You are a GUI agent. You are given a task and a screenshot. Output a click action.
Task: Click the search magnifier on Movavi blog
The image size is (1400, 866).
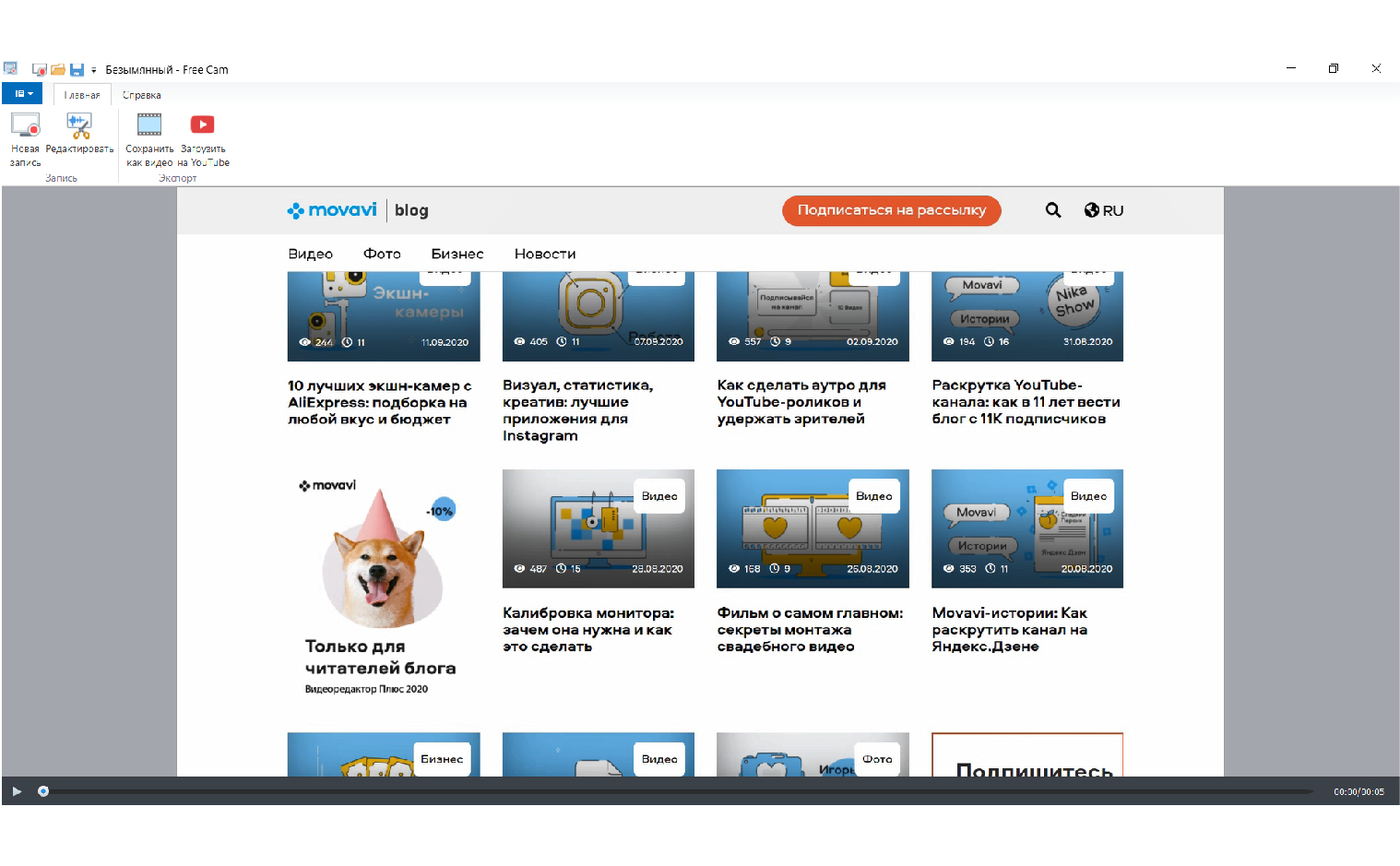click(x=1052, y=210)
